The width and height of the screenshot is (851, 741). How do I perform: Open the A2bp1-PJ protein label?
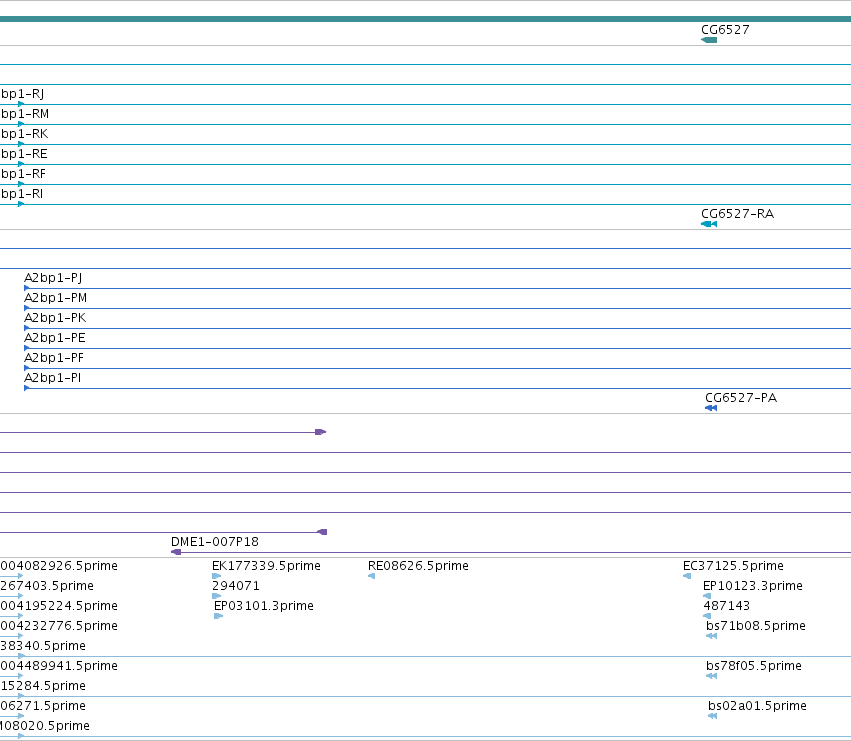53,278
